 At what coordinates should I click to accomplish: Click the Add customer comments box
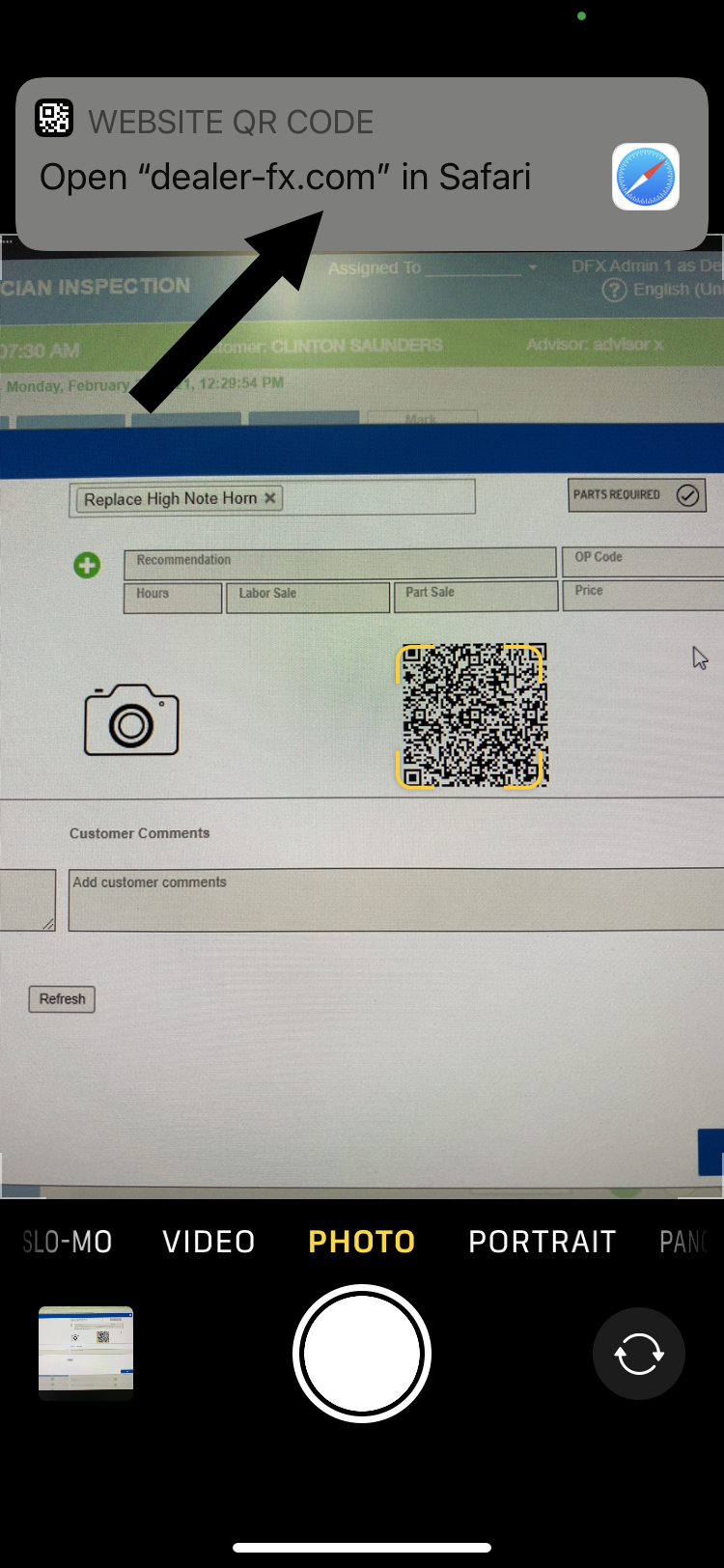click(396, 900)
